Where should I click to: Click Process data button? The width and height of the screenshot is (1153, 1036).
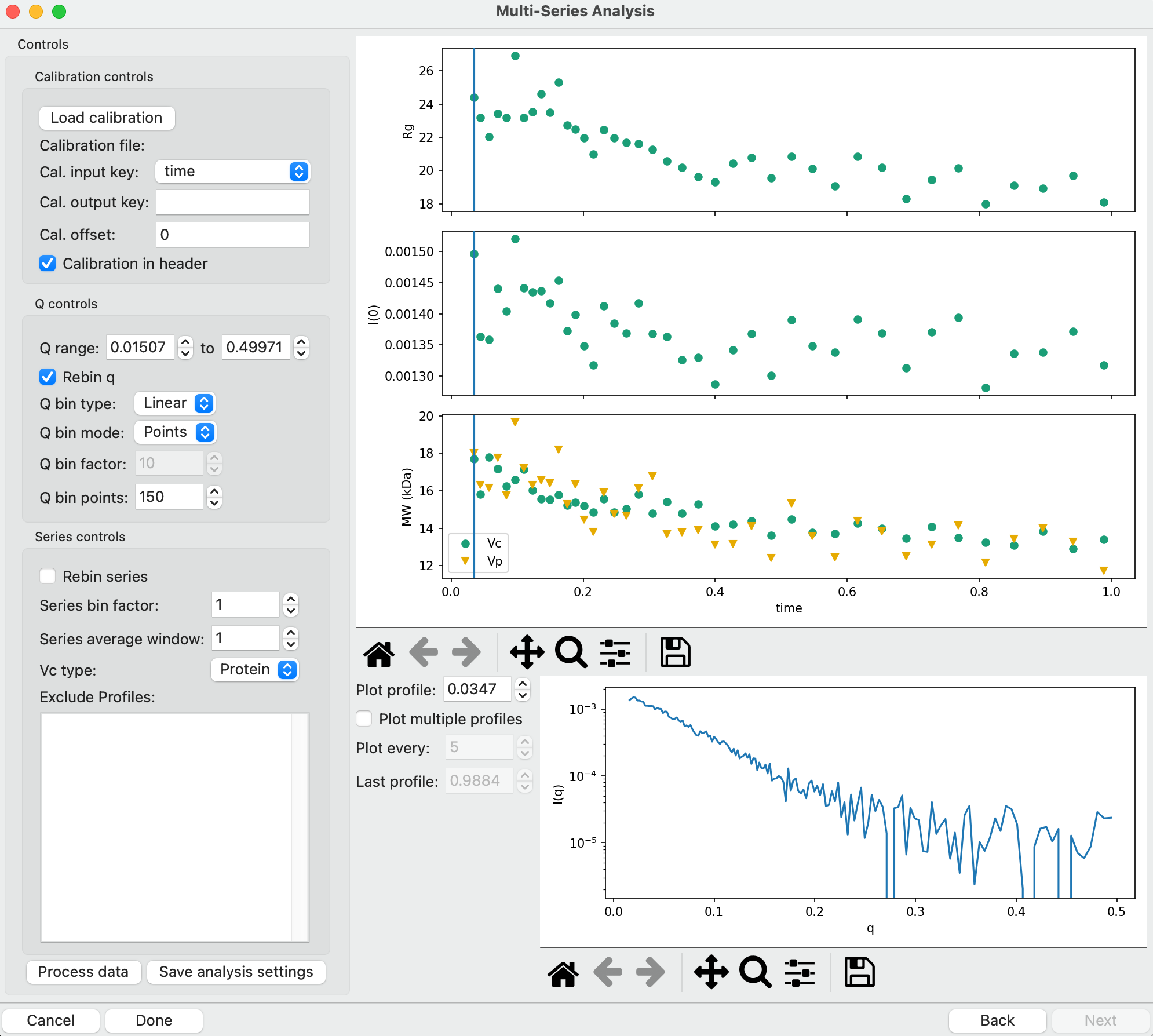[83, 972]
